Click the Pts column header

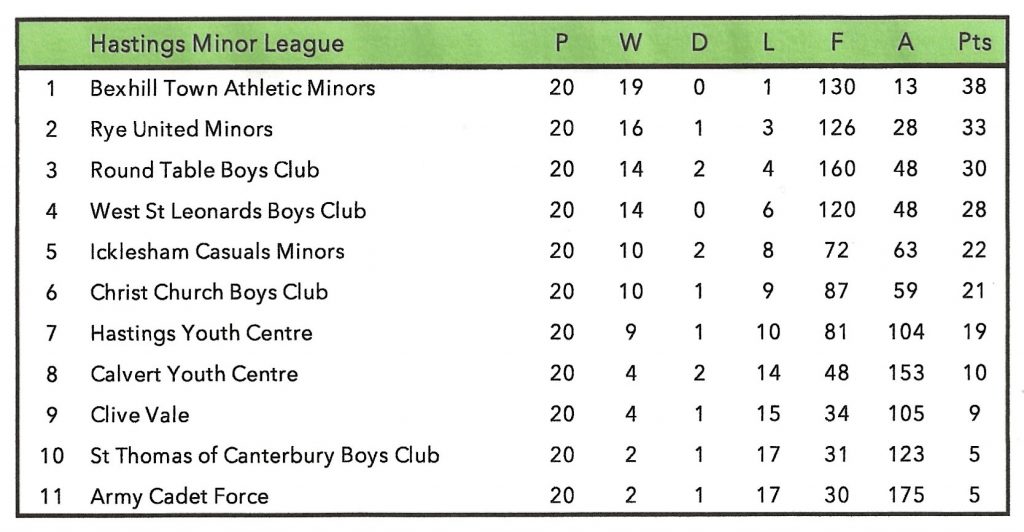tap(974, 43)
